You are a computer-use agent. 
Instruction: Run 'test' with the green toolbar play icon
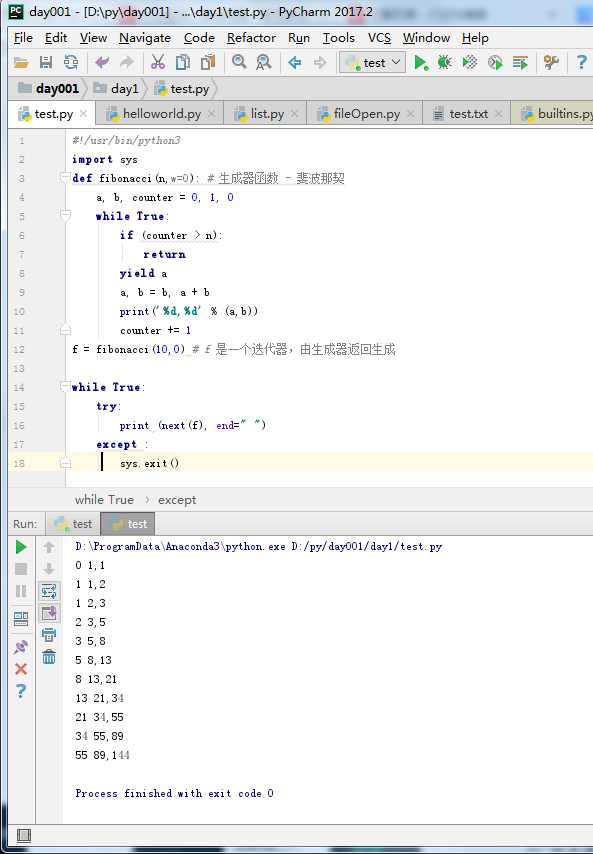[x=420, y=63]
